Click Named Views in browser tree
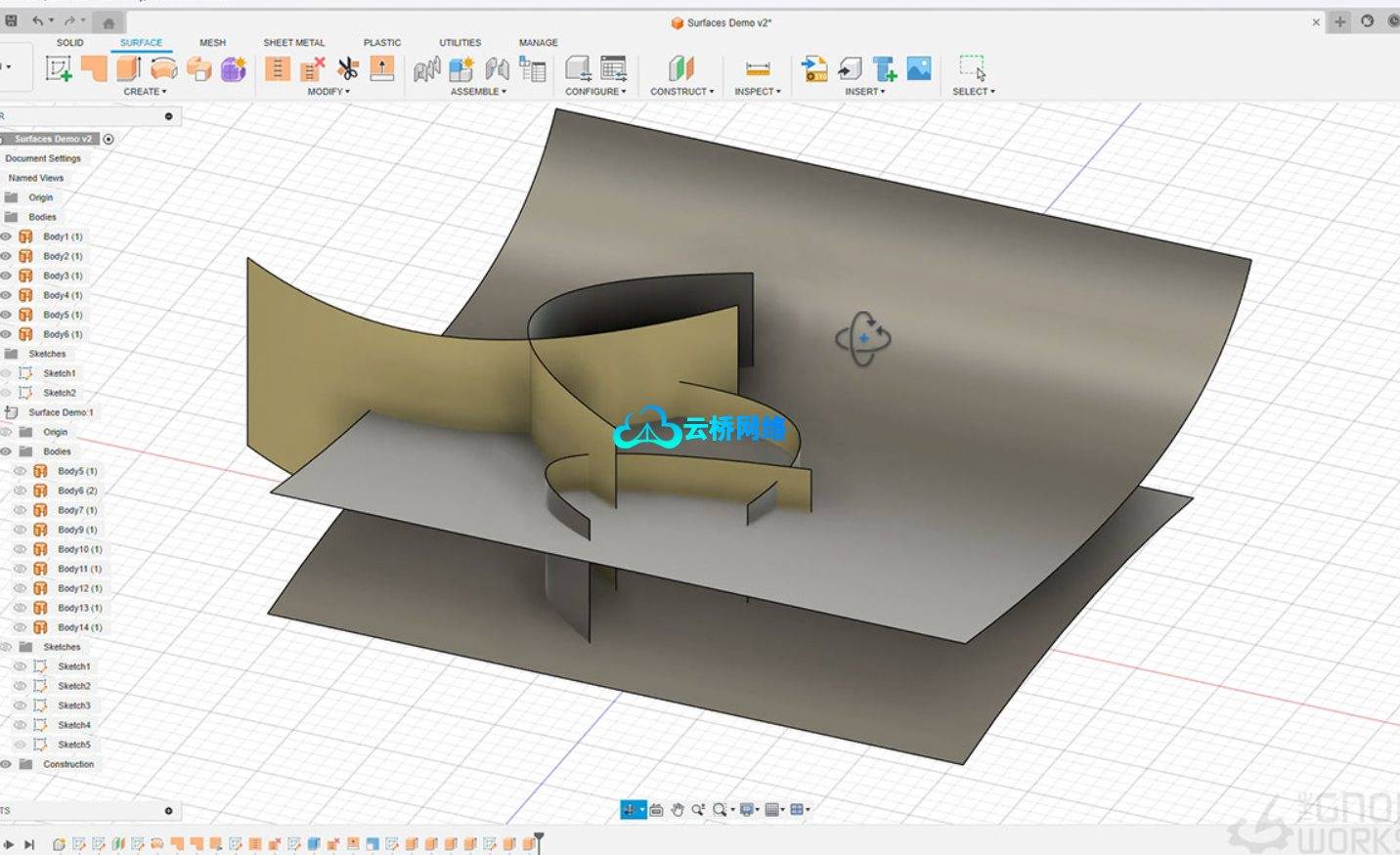The height and width of the screenshot is (855, 1400). (x=36, y=178)
